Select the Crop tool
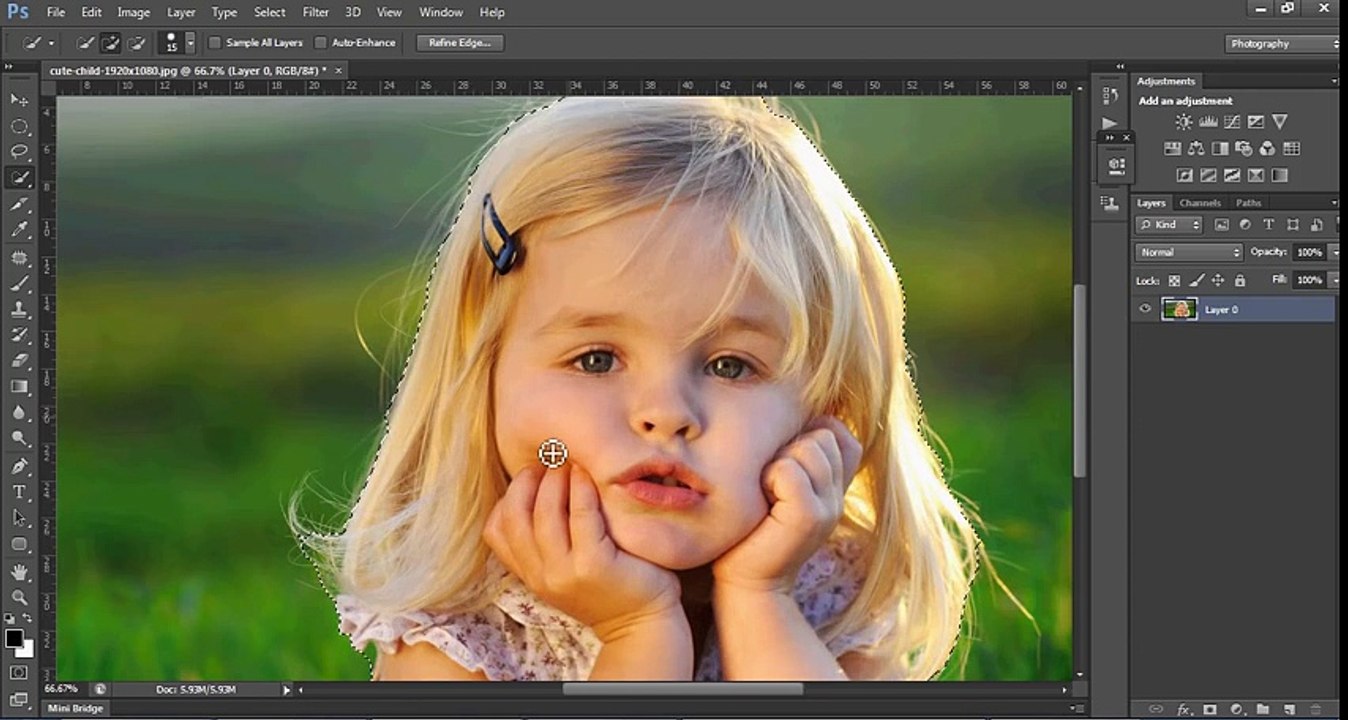 pos(19,204)
